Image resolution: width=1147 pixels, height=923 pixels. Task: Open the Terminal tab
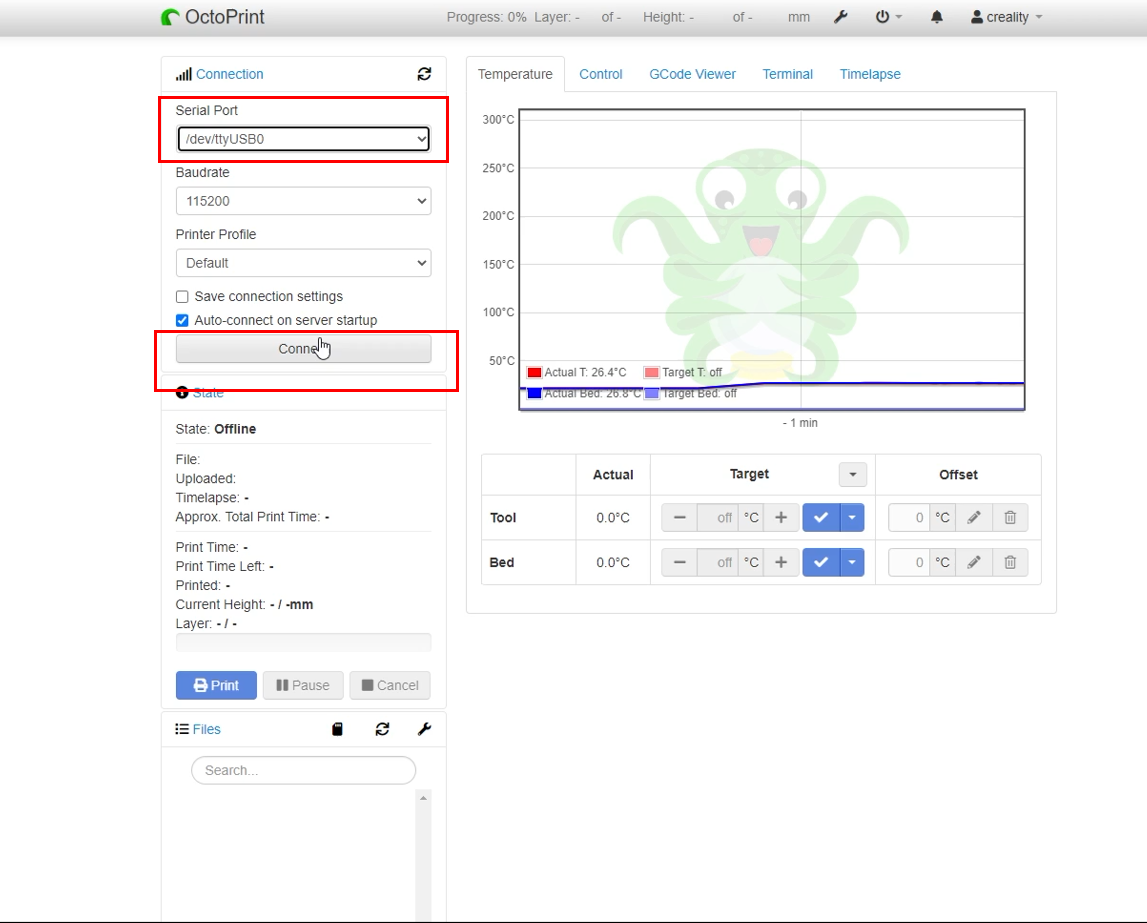(788, 74)
